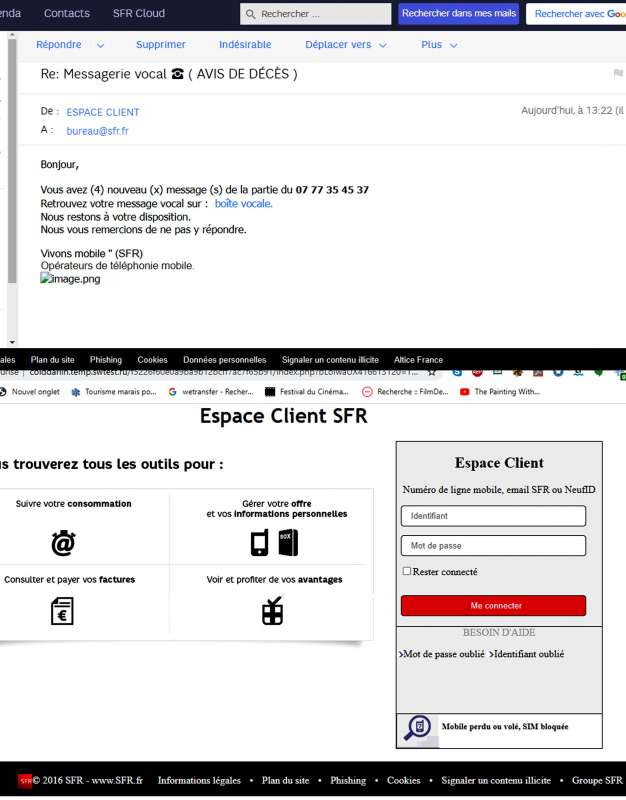Click the consumption tracking @ icon
The image size is (626, 800).
pos(64,543)
